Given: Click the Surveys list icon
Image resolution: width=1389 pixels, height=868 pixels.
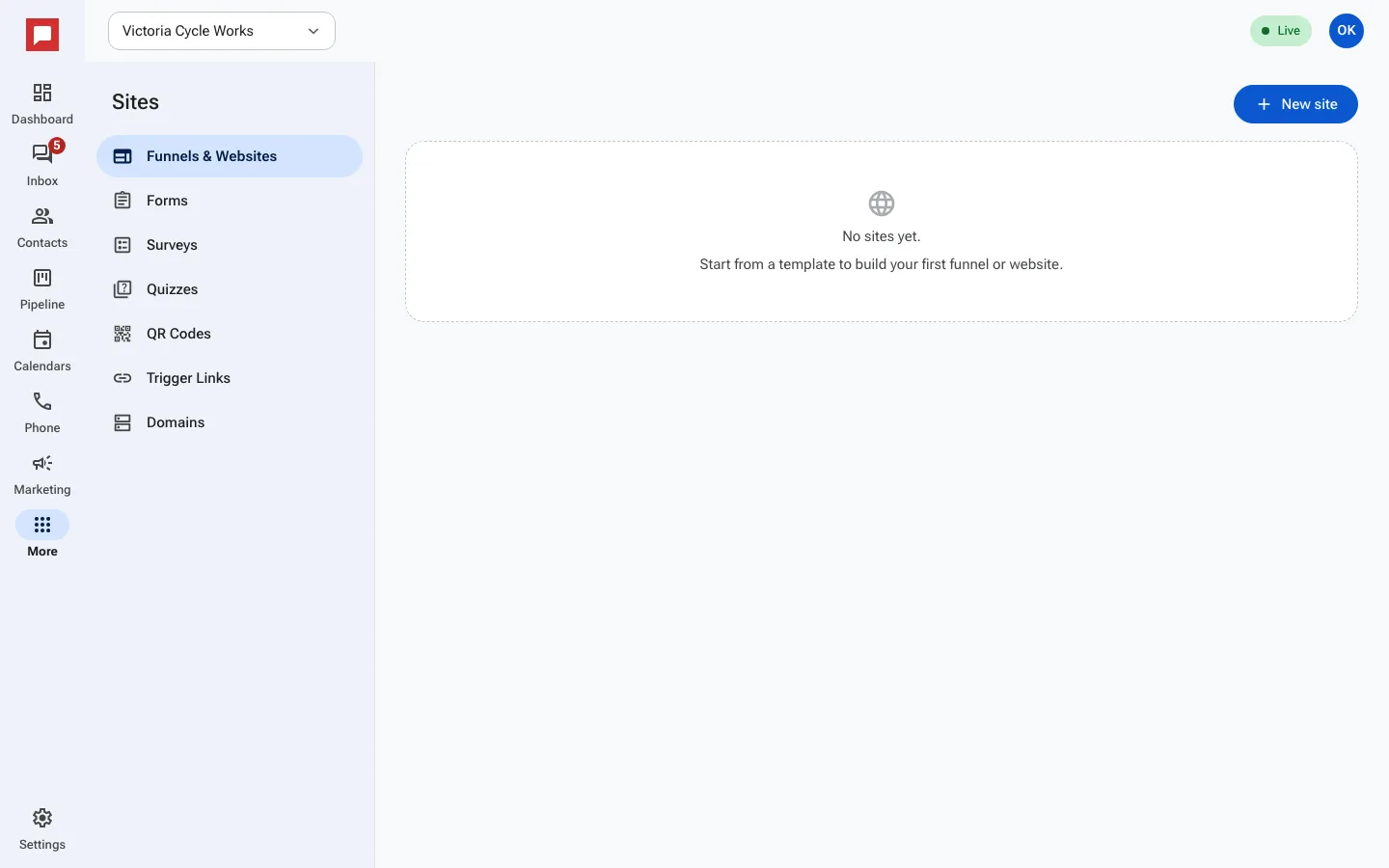Looking at the screenshot, I should pyautogui.click(x=123, y=245).
